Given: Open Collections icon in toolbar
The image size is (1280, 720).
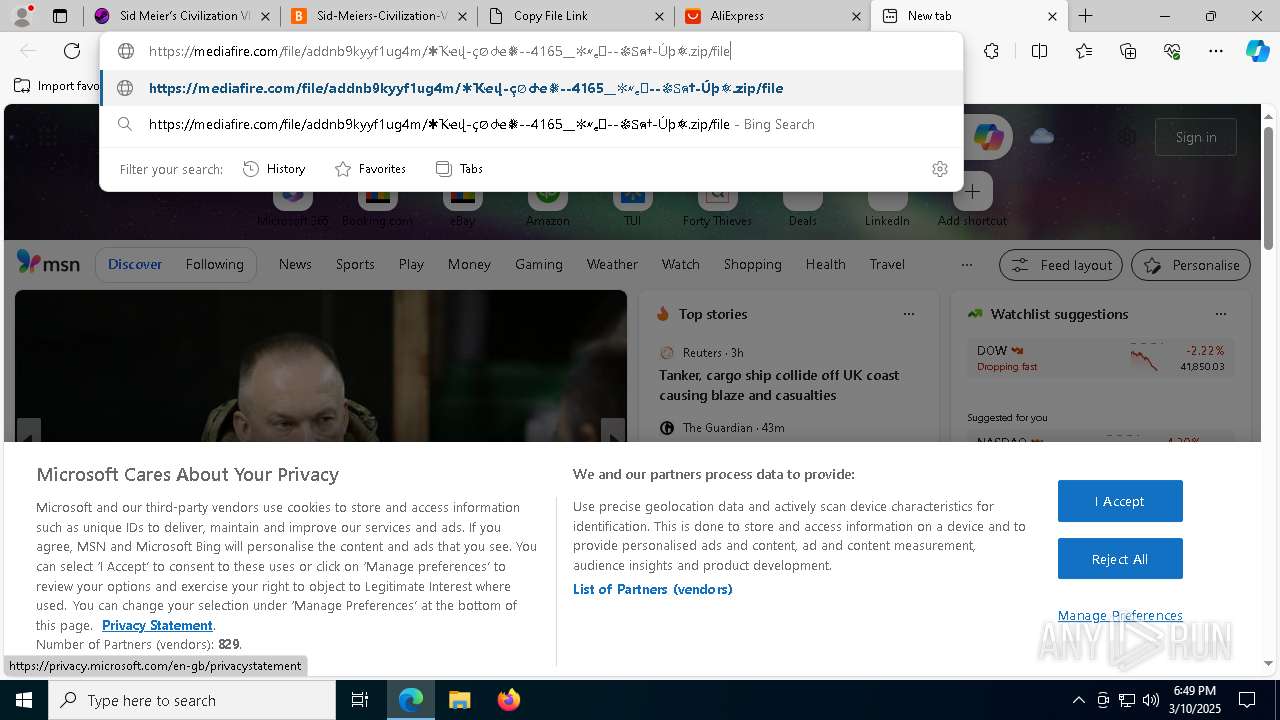Looking at the screenshot, I should 1128,51.
